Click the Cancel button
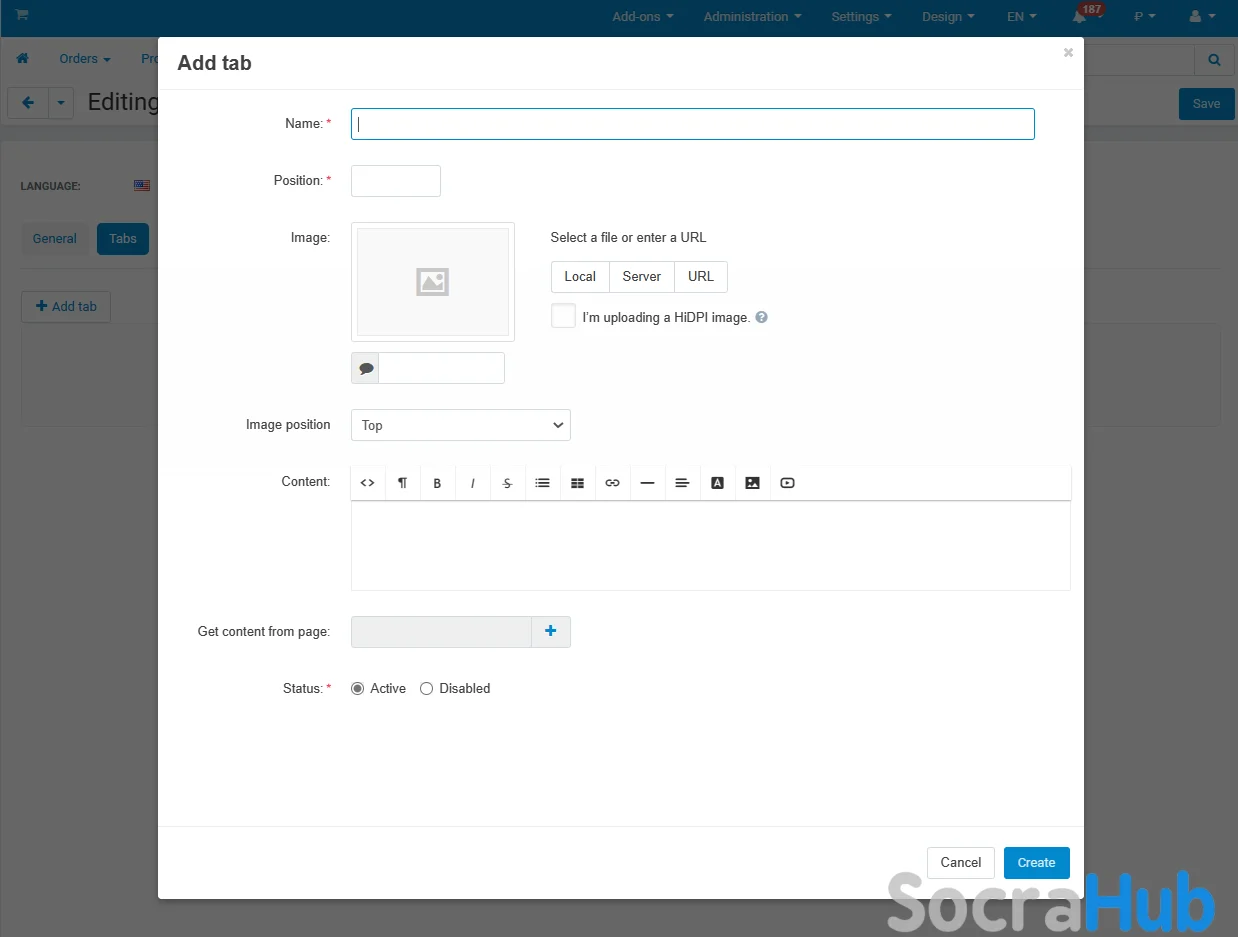This screenshot has width=1238, height=937. point(960,863)
